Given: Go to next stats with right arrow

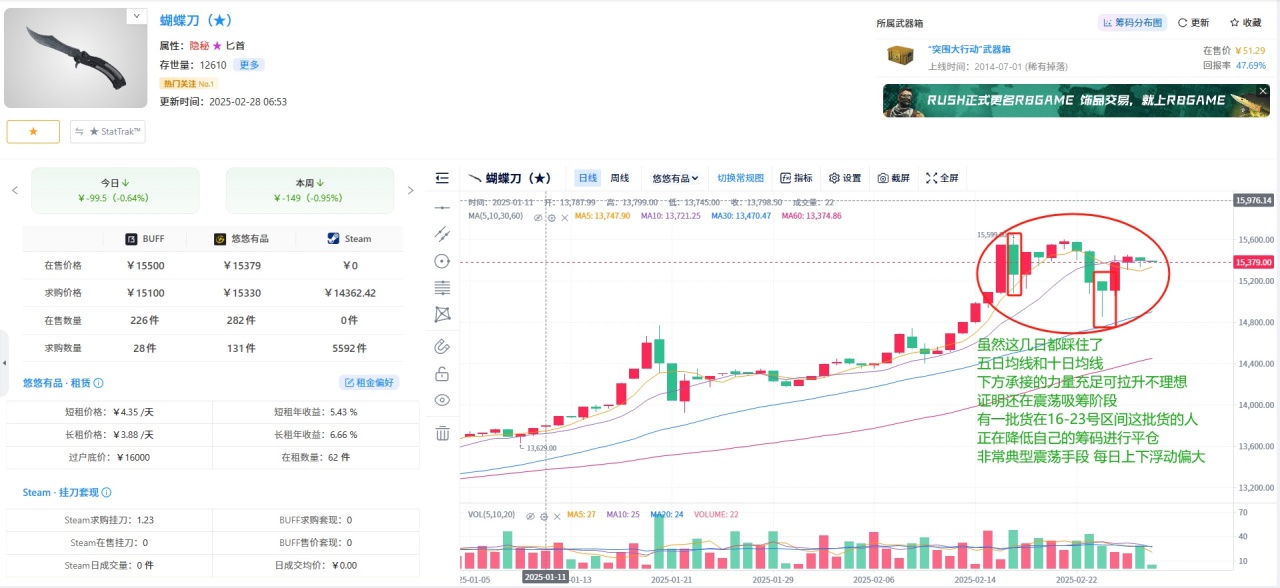Looking at the screenshot, I should 410,190.
